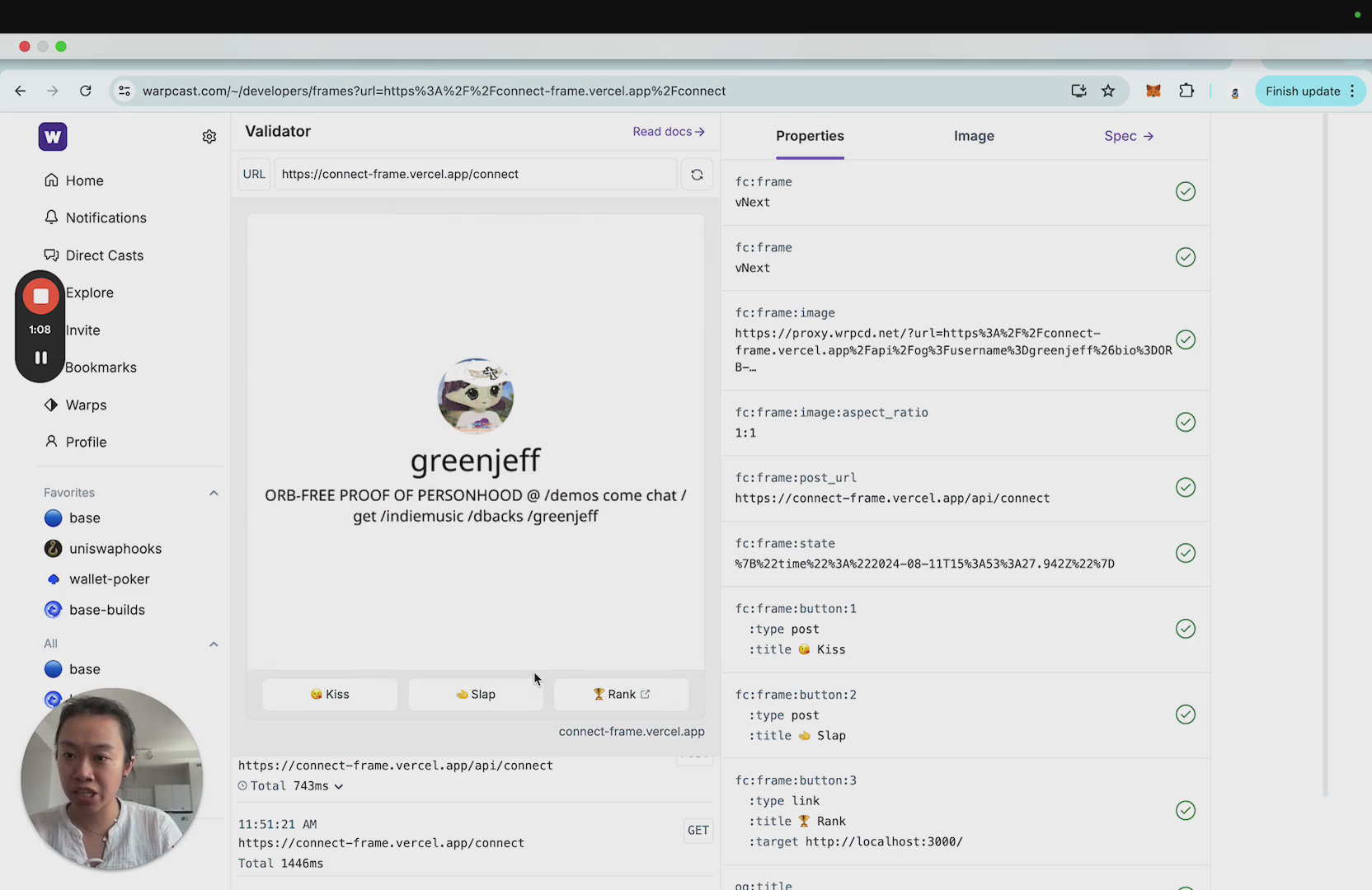Click checkmark for first fc:frame vNext

point(1186,191)
